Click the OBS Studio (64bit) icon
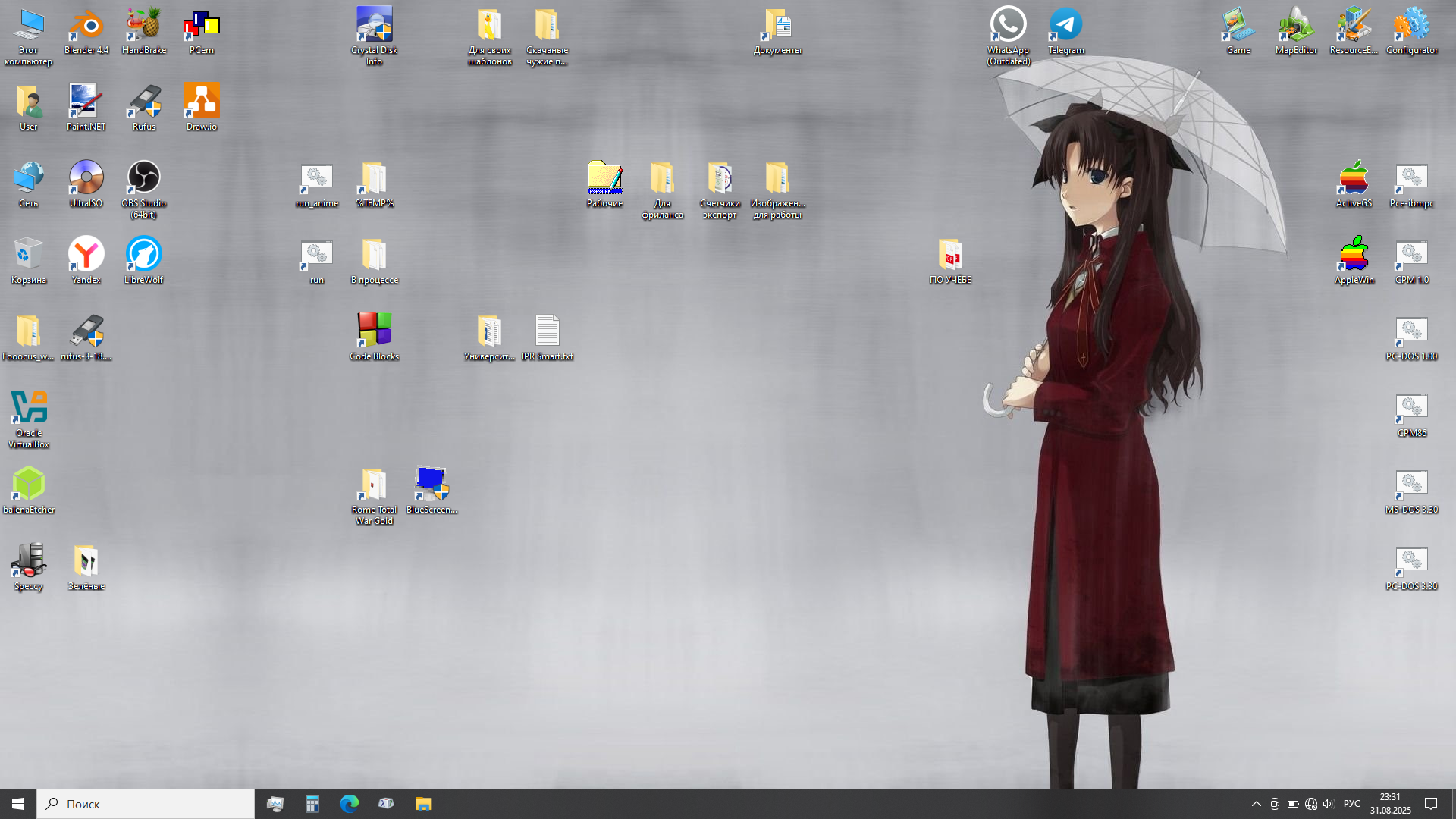Screen dimensions: 1456x819 [143, 190]
